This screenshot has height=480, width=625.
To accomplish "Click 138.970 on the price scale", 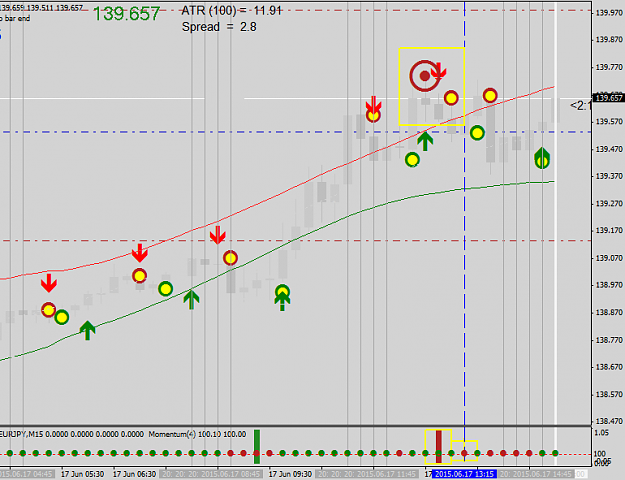I will click(x=609, y=285).
